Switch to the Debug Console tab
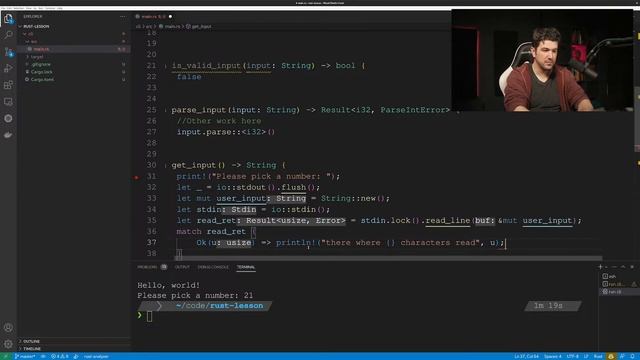This screenshot has width=640, height=360. click(x=213, y=267)
